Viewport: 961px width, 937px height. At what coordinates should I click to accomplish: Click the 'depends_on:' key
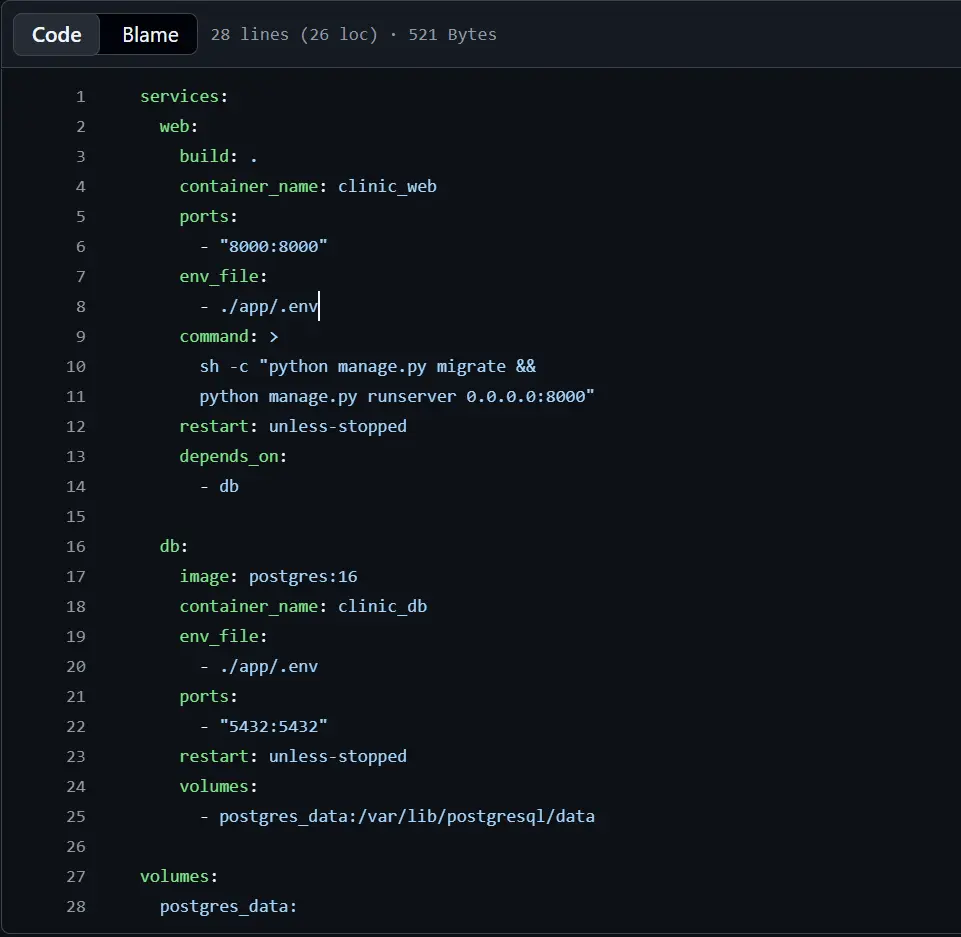(x=233, y=457)
